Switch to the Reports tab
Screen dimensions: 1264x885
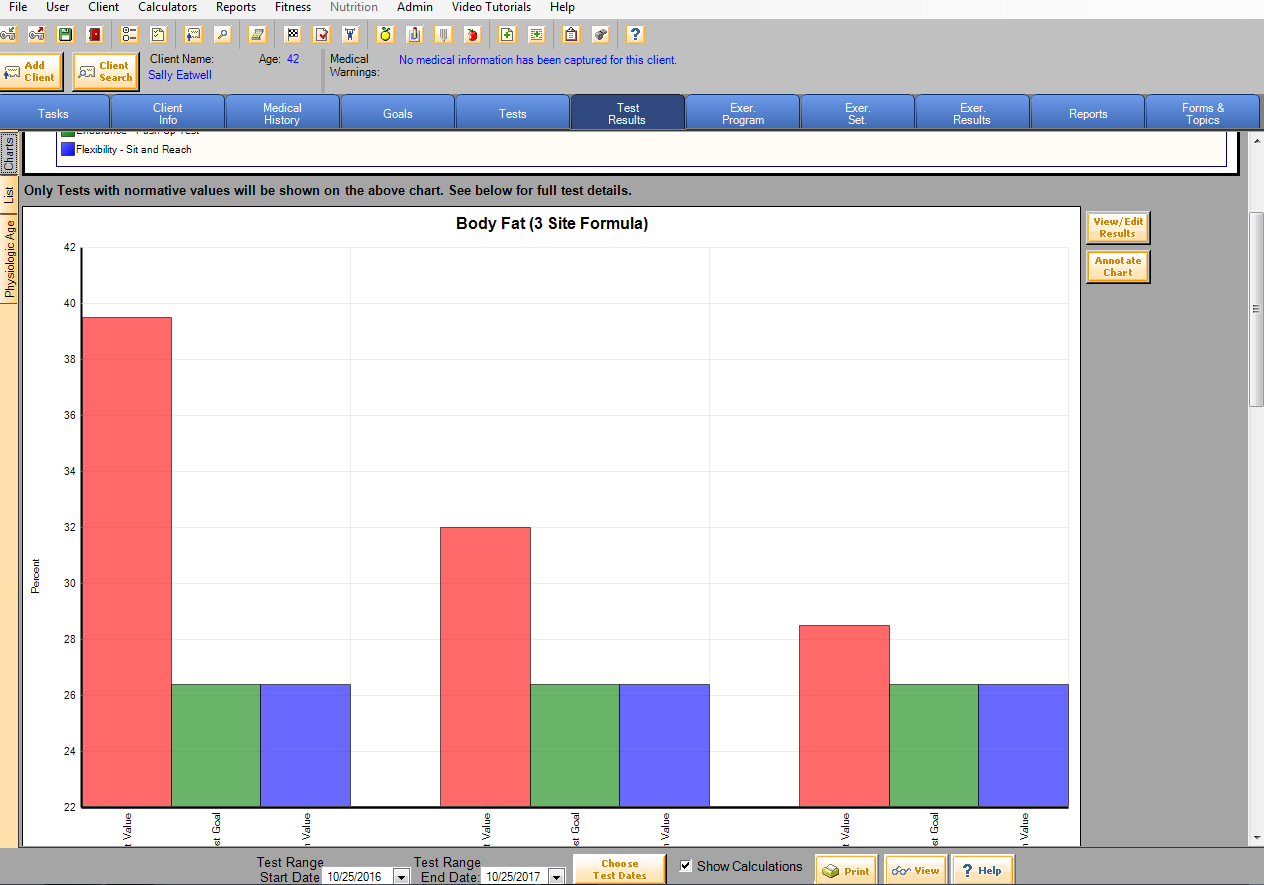pos(1087,113)
